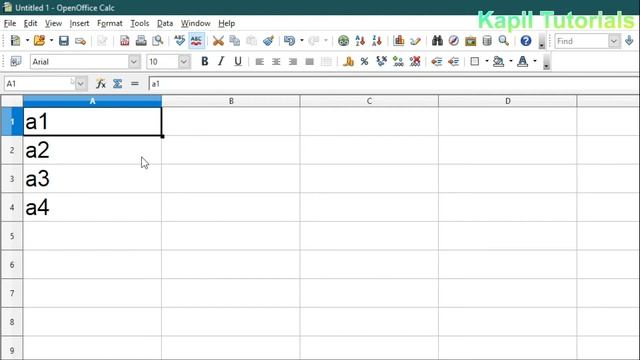Screen dimensions: 640x360
Task: Click the Print file directly icon
Action: [141, 41]
